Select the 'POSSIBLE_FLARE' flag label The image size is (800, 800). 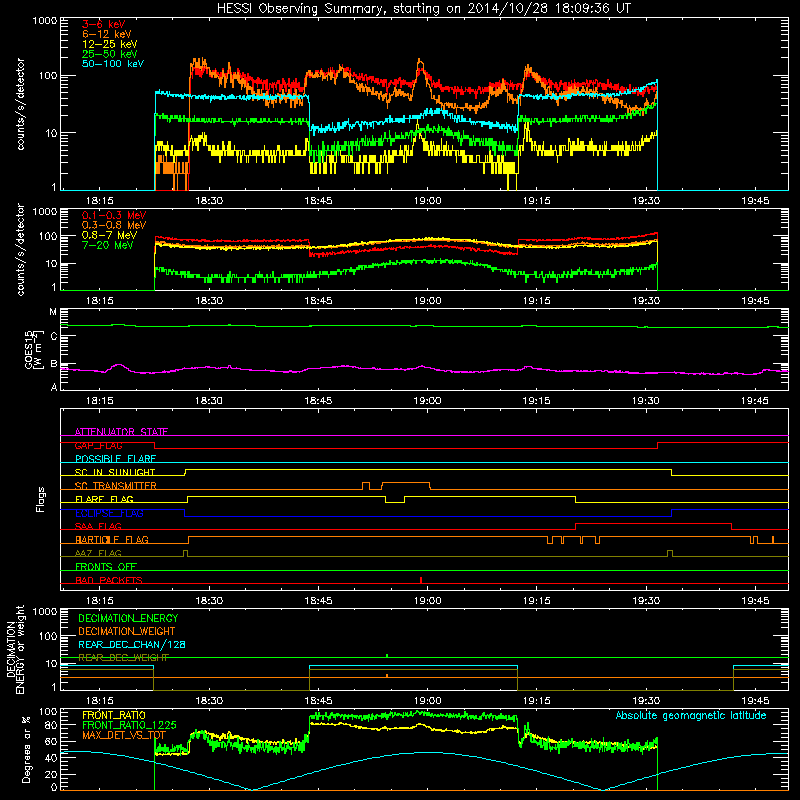[x=115, y=459]
